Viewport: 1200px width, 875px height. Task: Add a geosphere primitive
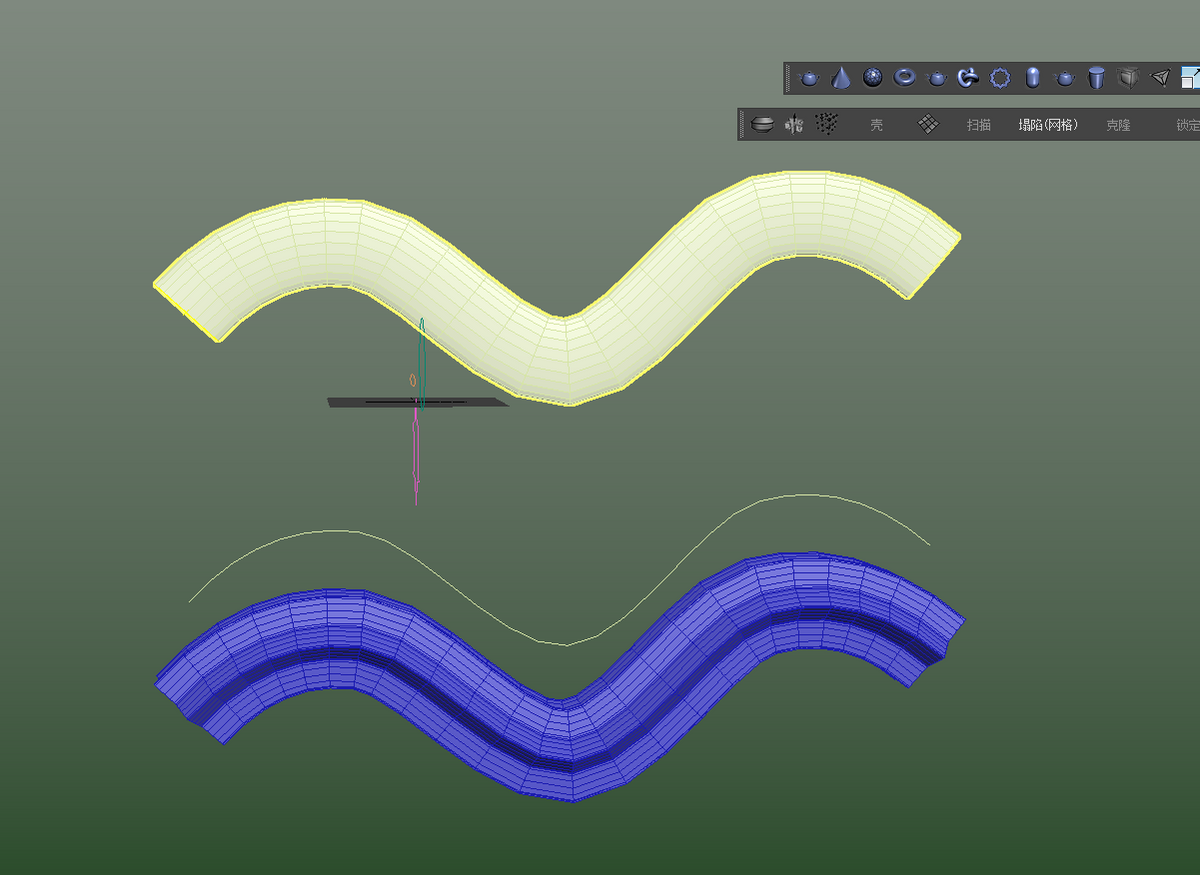(872, 78)
